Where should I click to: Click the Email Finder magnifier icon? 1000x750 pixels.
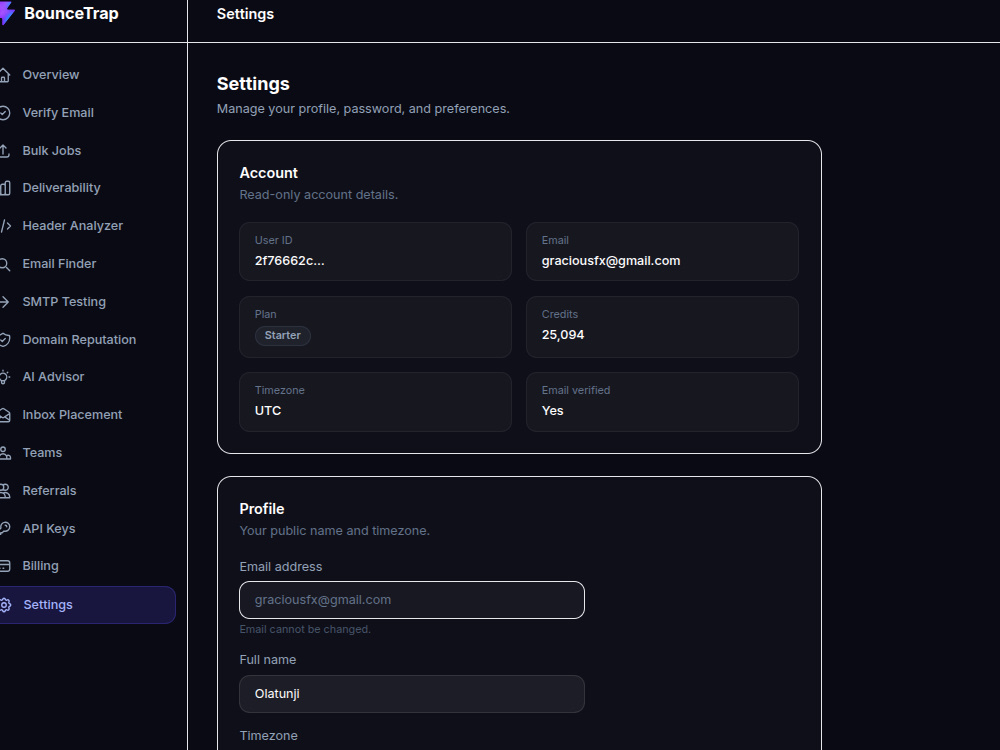point(4,264)
